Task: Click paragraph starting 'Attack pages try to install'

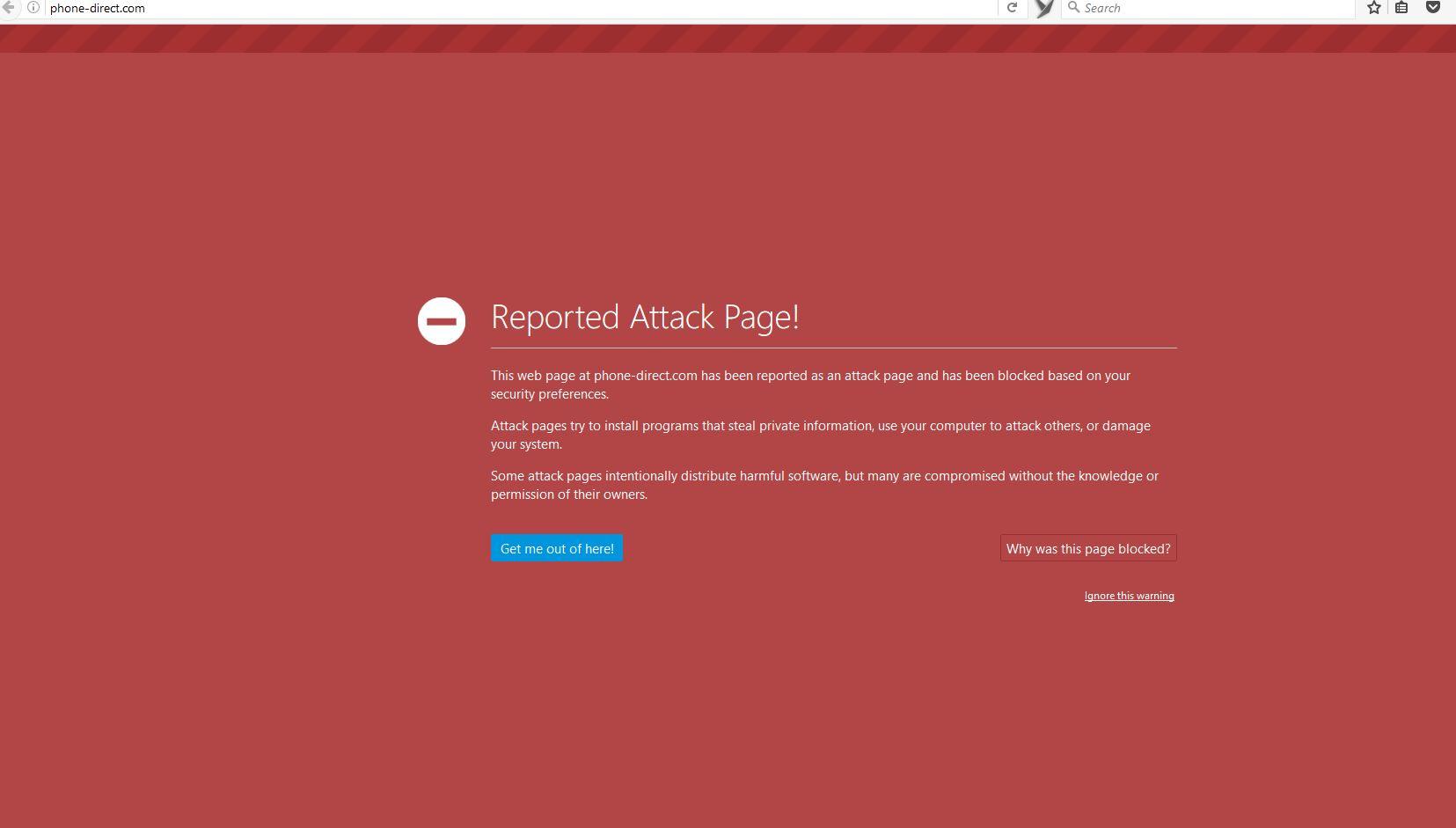Action: 820,435
